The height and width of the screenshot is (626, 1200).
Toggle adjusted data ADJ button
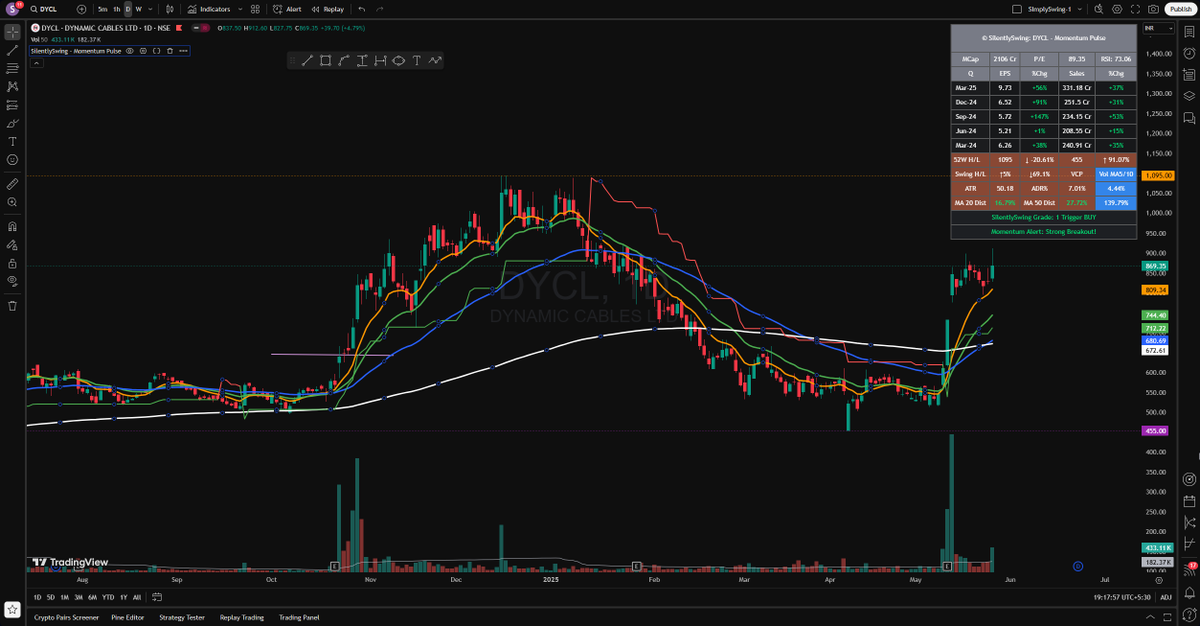click(1165, 597)
